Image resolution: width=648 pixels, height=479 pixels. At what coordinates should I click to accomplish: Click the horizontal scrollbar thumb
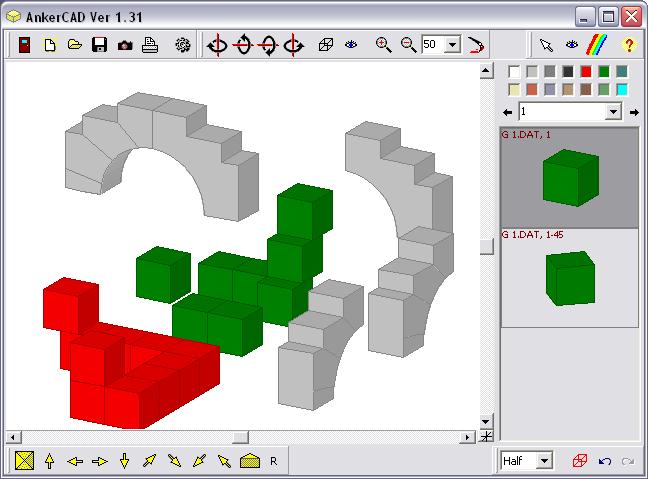(x=240, y=437)
